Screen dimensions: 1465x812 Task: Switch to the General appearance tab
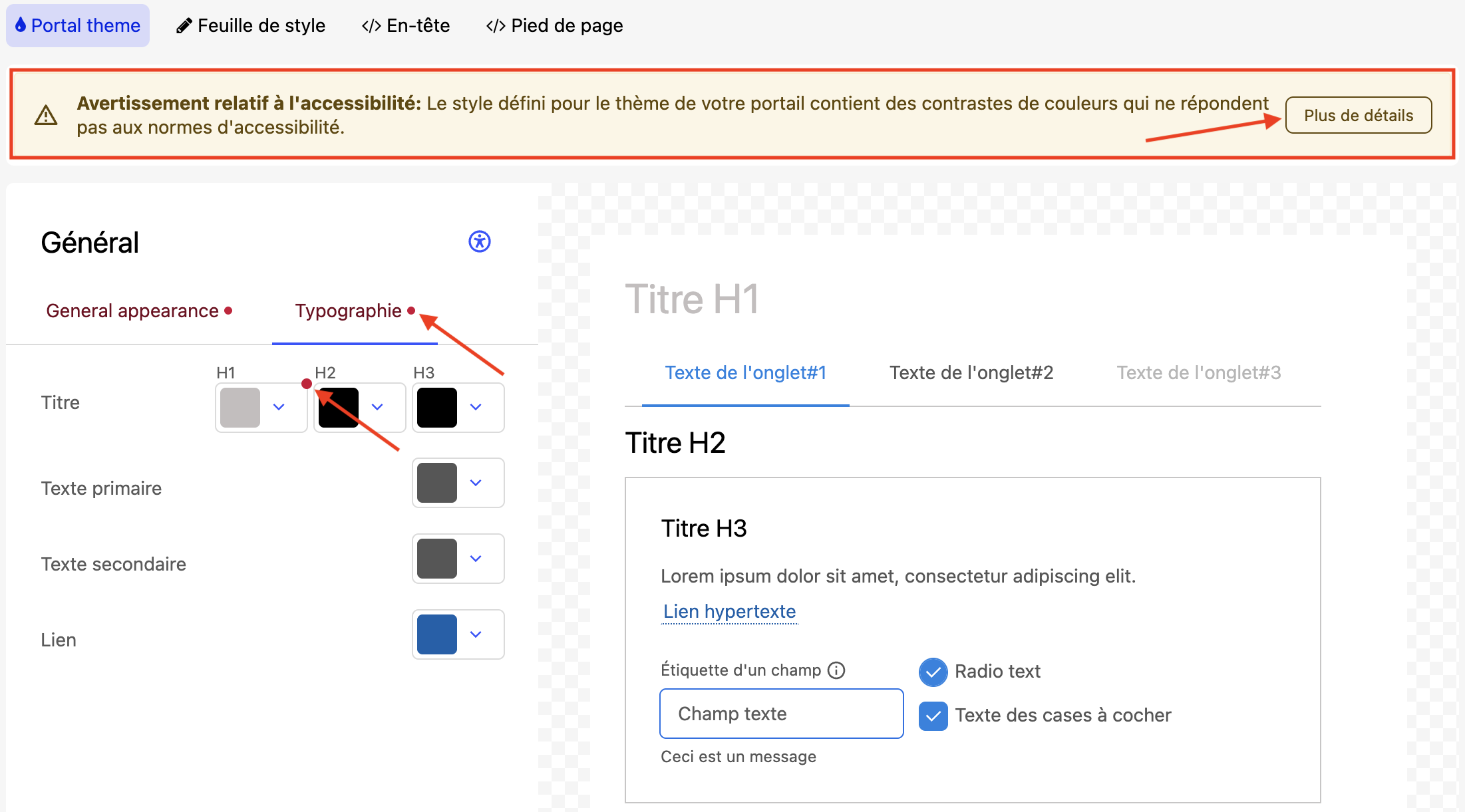click(x=132, y=311)
